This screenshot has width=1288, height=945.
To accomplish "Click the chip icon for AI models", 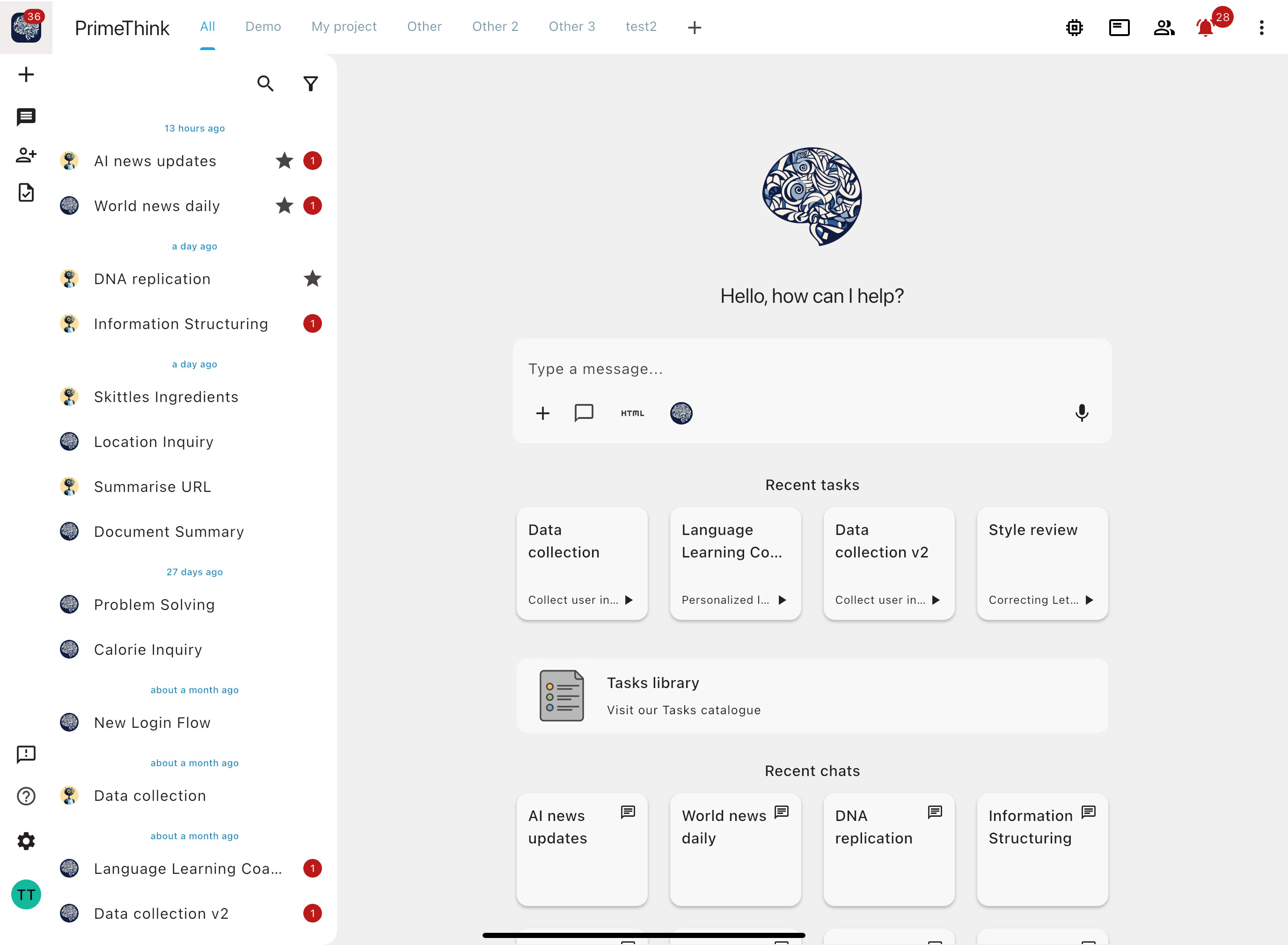I will coord(1074,27).
